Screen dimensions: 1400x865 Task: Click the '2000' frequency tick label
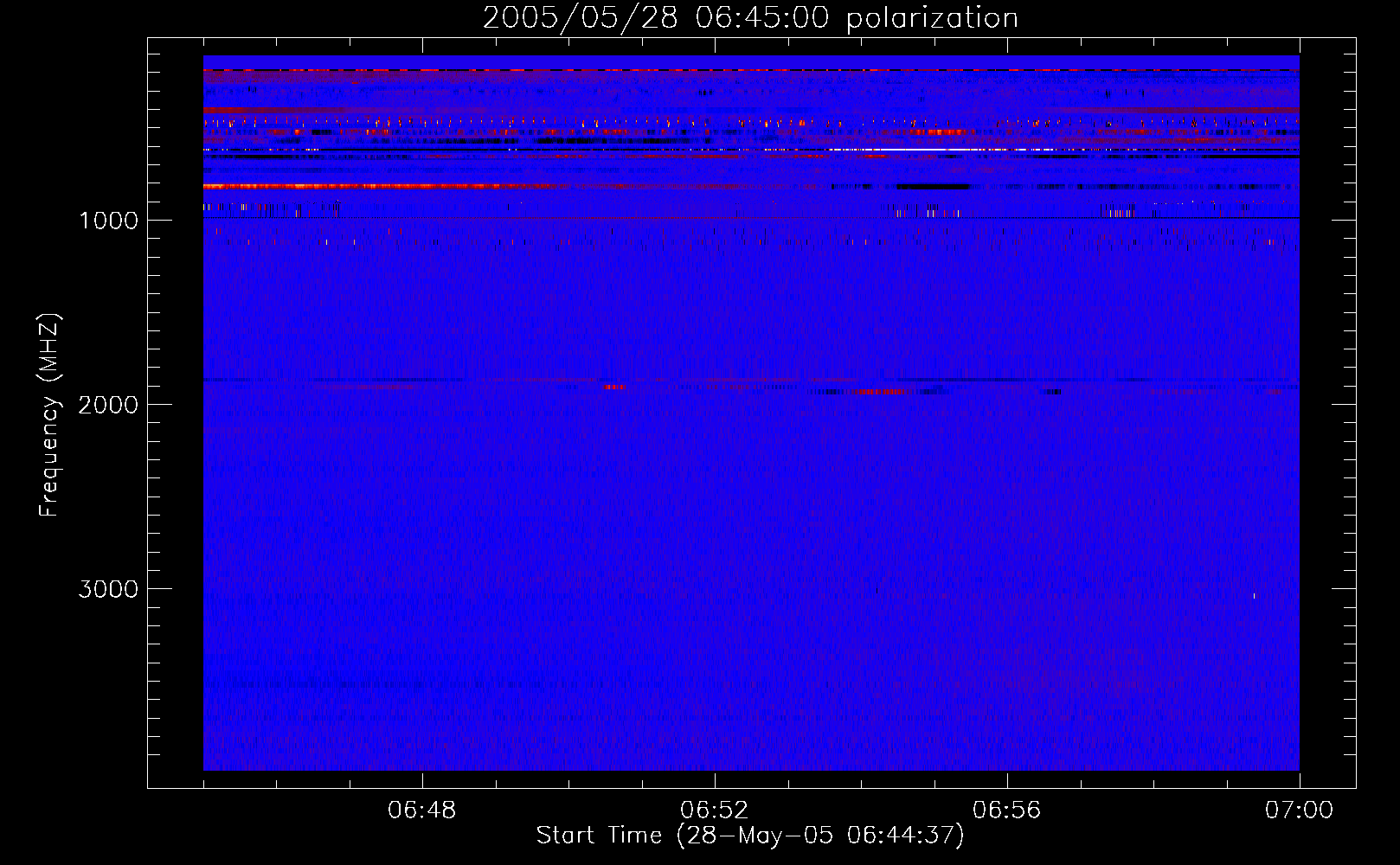pos(108,405)
